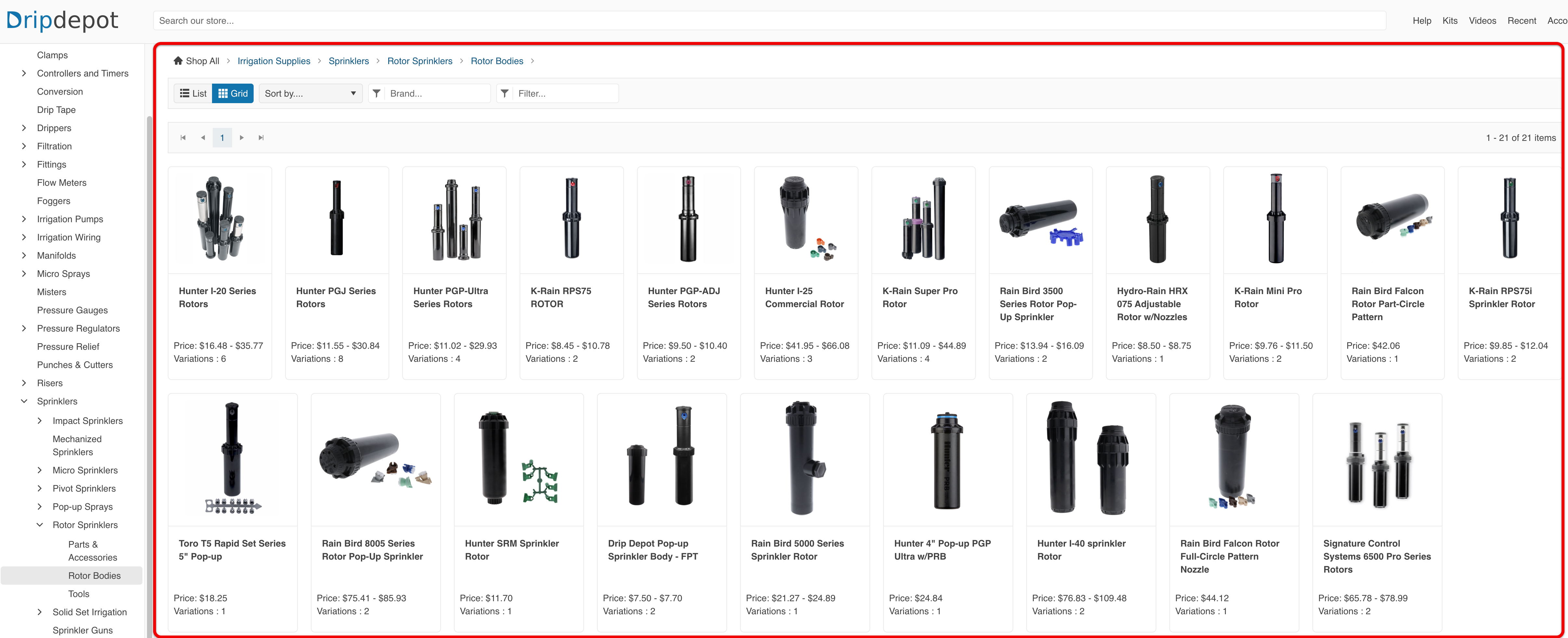Open Hunter PGJ Series Rotors product
This screenshot has width=1568, height=638.
click(x=336, y=297)
